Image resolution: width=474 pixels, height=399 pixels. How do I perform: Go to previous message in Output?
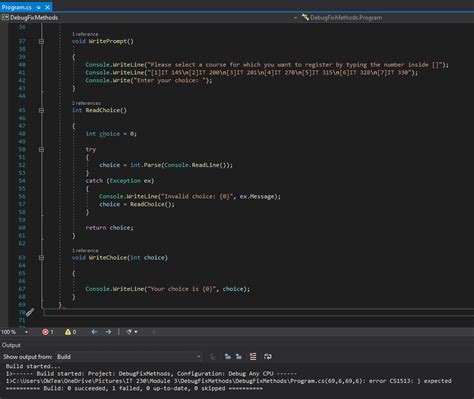228,357
